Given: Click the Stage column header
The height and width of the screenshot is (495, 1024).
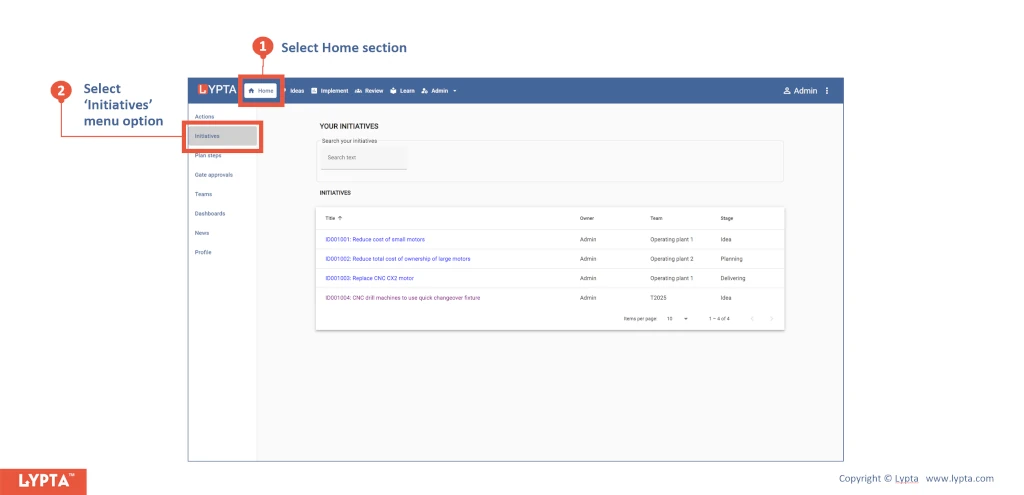Looking at the screenshot, I should (x=726, y=218).
